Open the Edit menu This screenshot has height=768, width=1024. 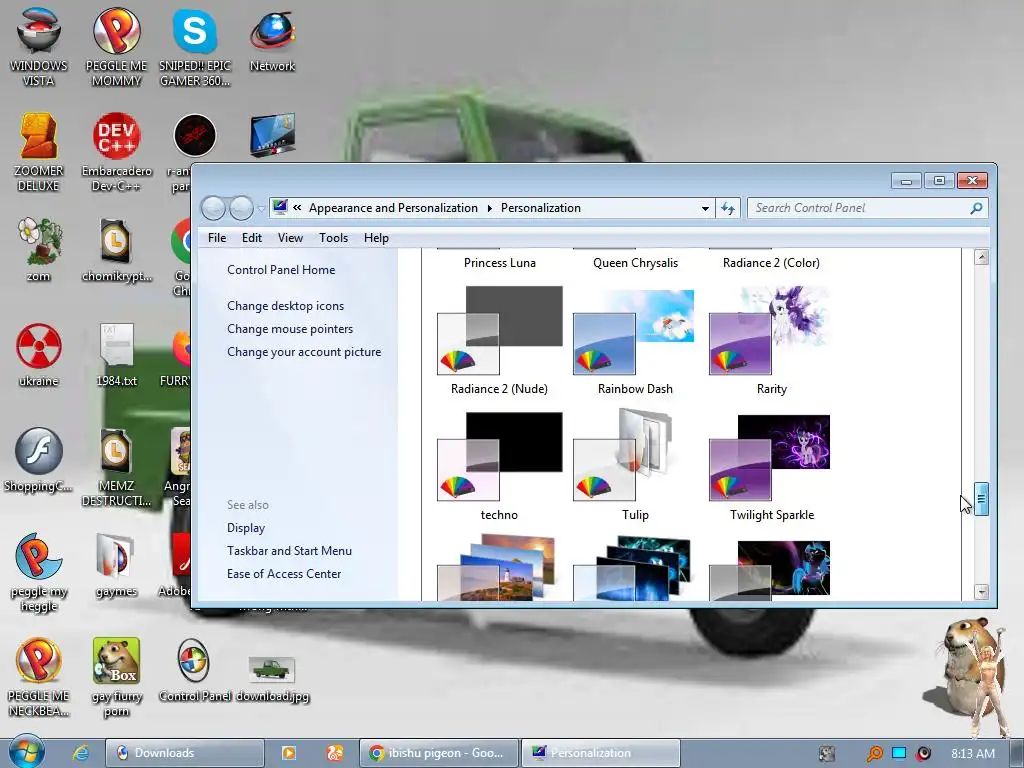tap(251, 238)
